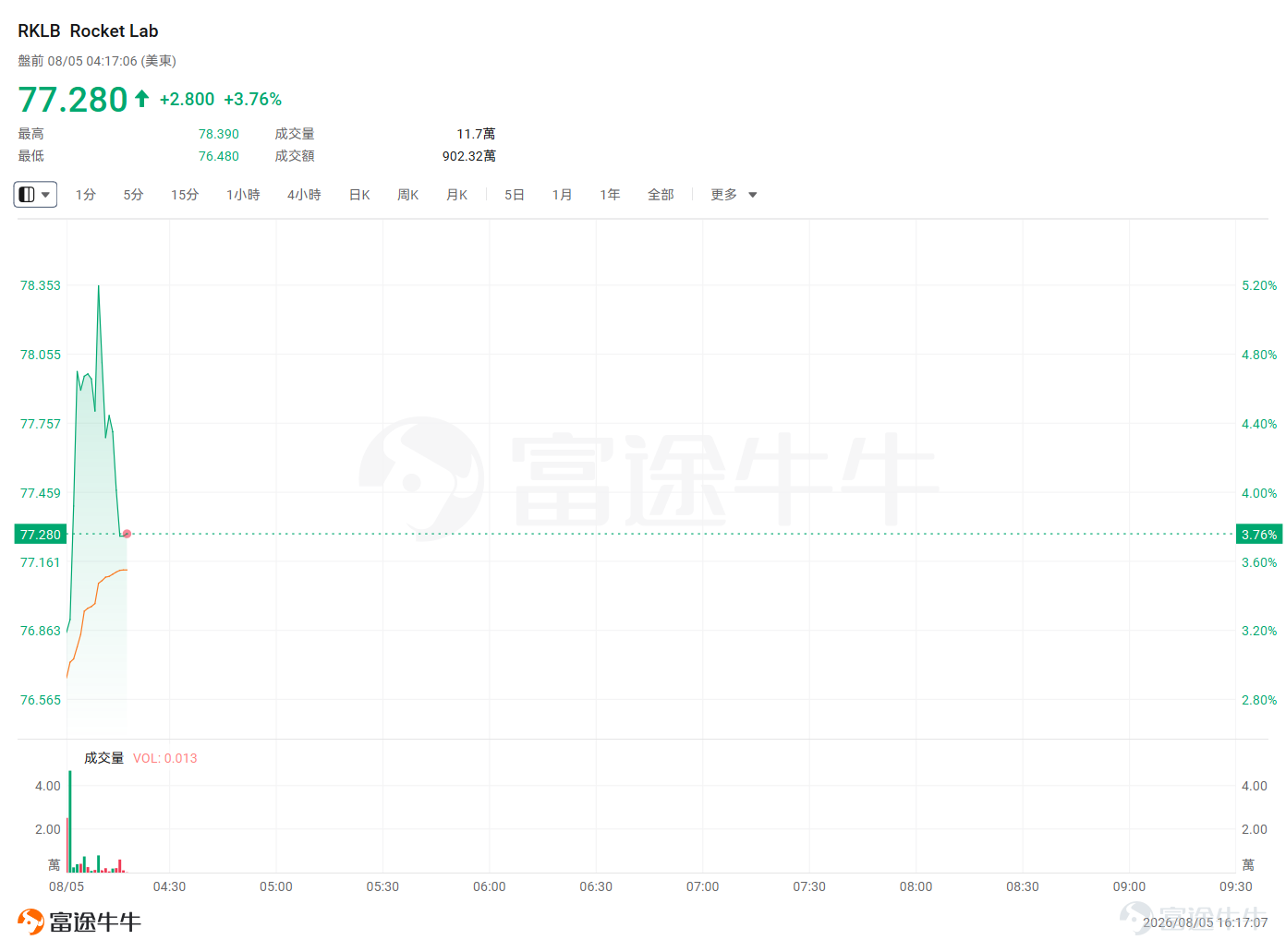Click the 78.055 price axis label
1286x952 pixels.
[x=41, y=355]
